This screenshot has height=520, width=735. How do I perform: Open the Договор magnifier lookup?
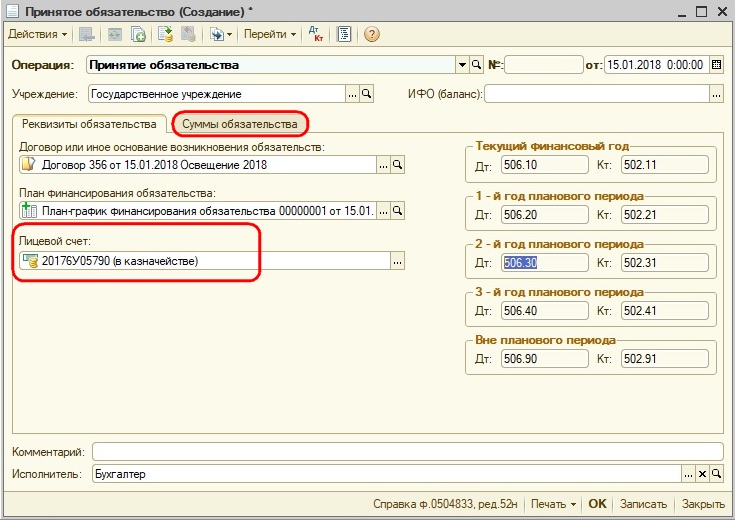pyautogui.click(x=398, y=165)
